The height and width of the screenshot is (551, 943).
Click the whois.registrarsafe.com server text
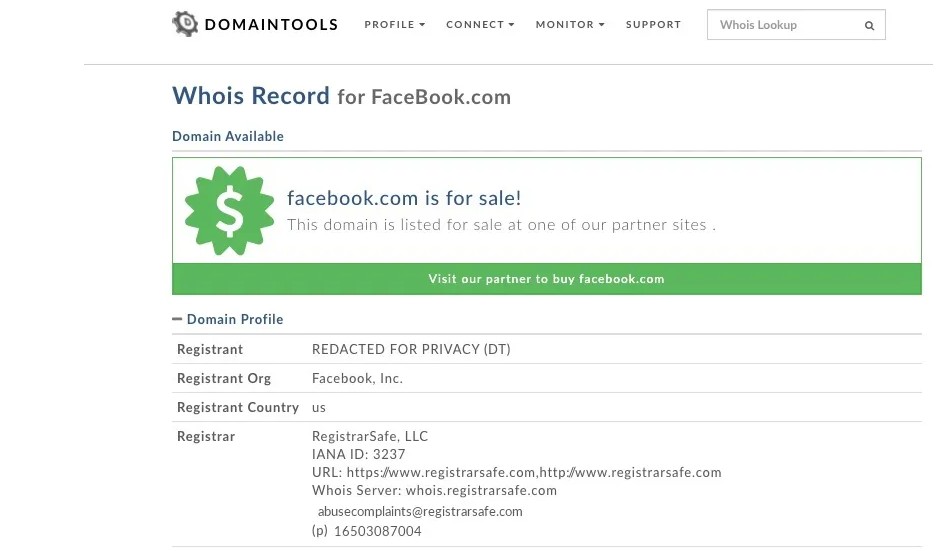pyautogui.click(x=481, y=490)
